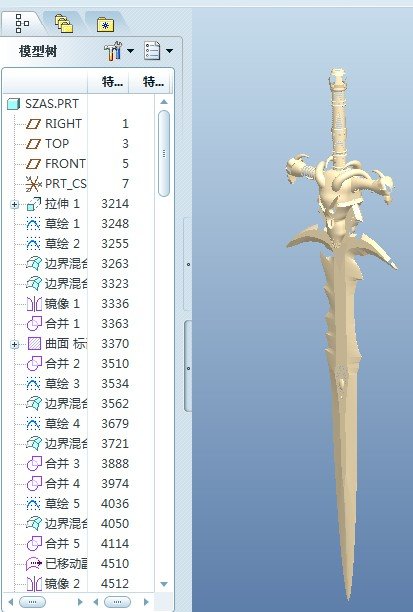Open the Favorites navigator tab
This screenshot has width=413, height=612.
point(105,24)
